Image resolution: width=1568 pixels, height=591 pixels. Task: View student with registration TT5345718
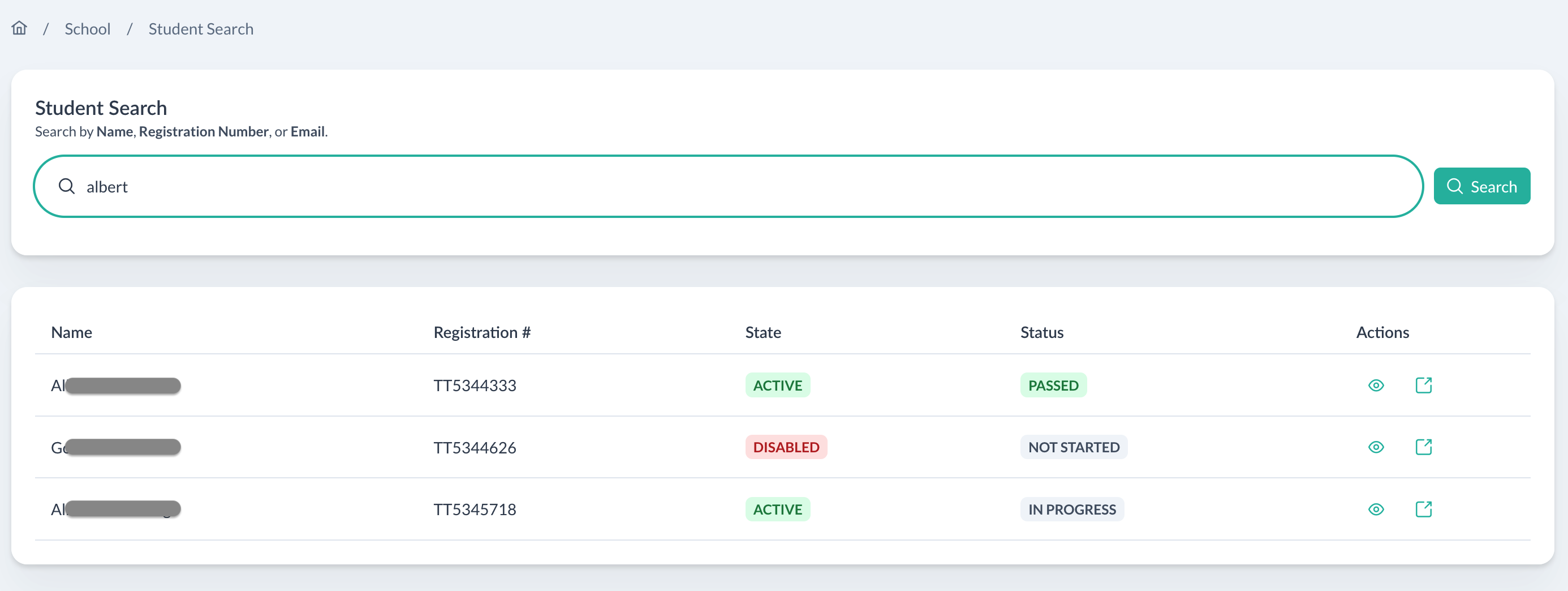pos(1376,509)
